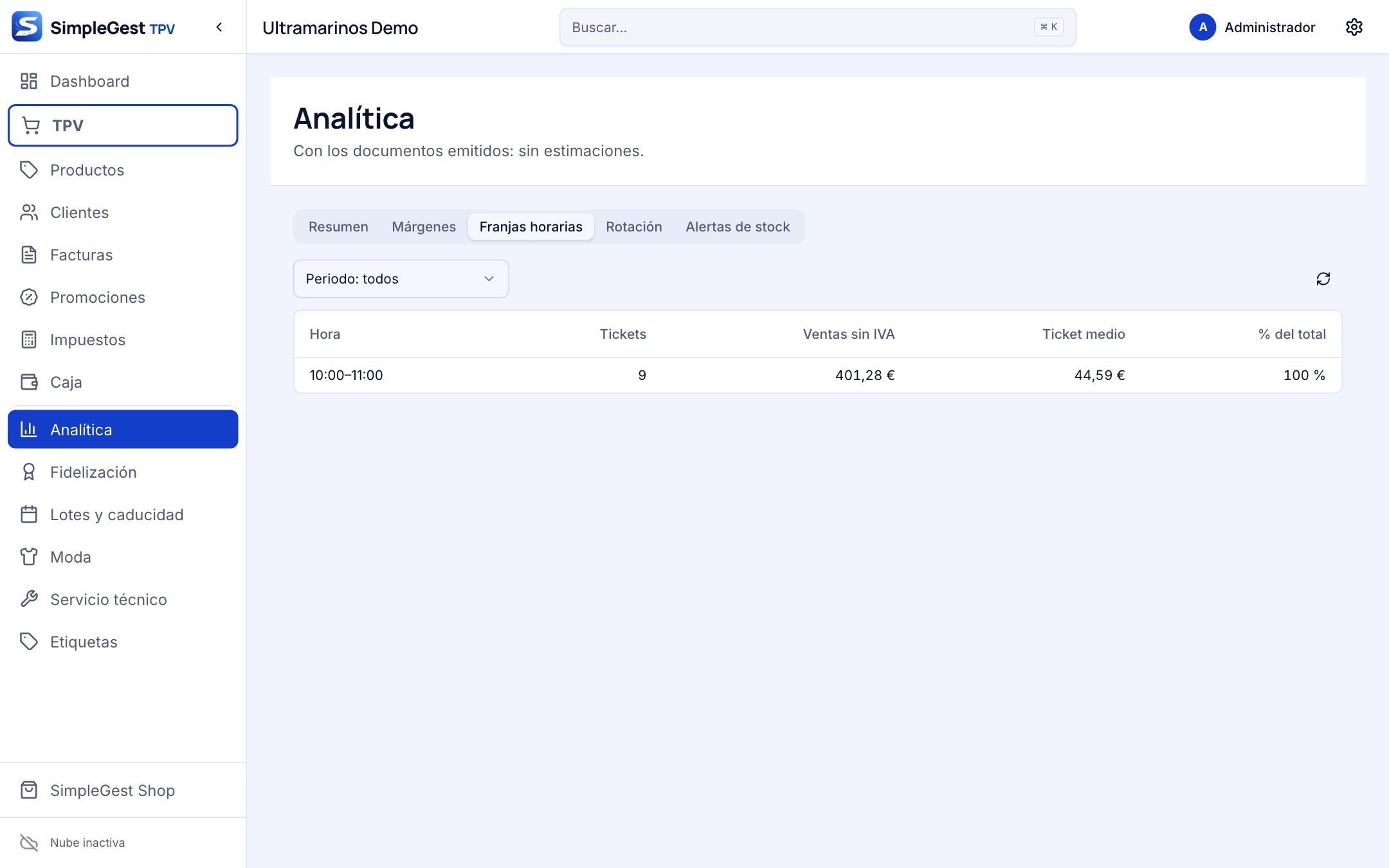The width and height of the screenshot is (1389, 868).
Task: Select the Franjas horarias tab
Action: 531,226
